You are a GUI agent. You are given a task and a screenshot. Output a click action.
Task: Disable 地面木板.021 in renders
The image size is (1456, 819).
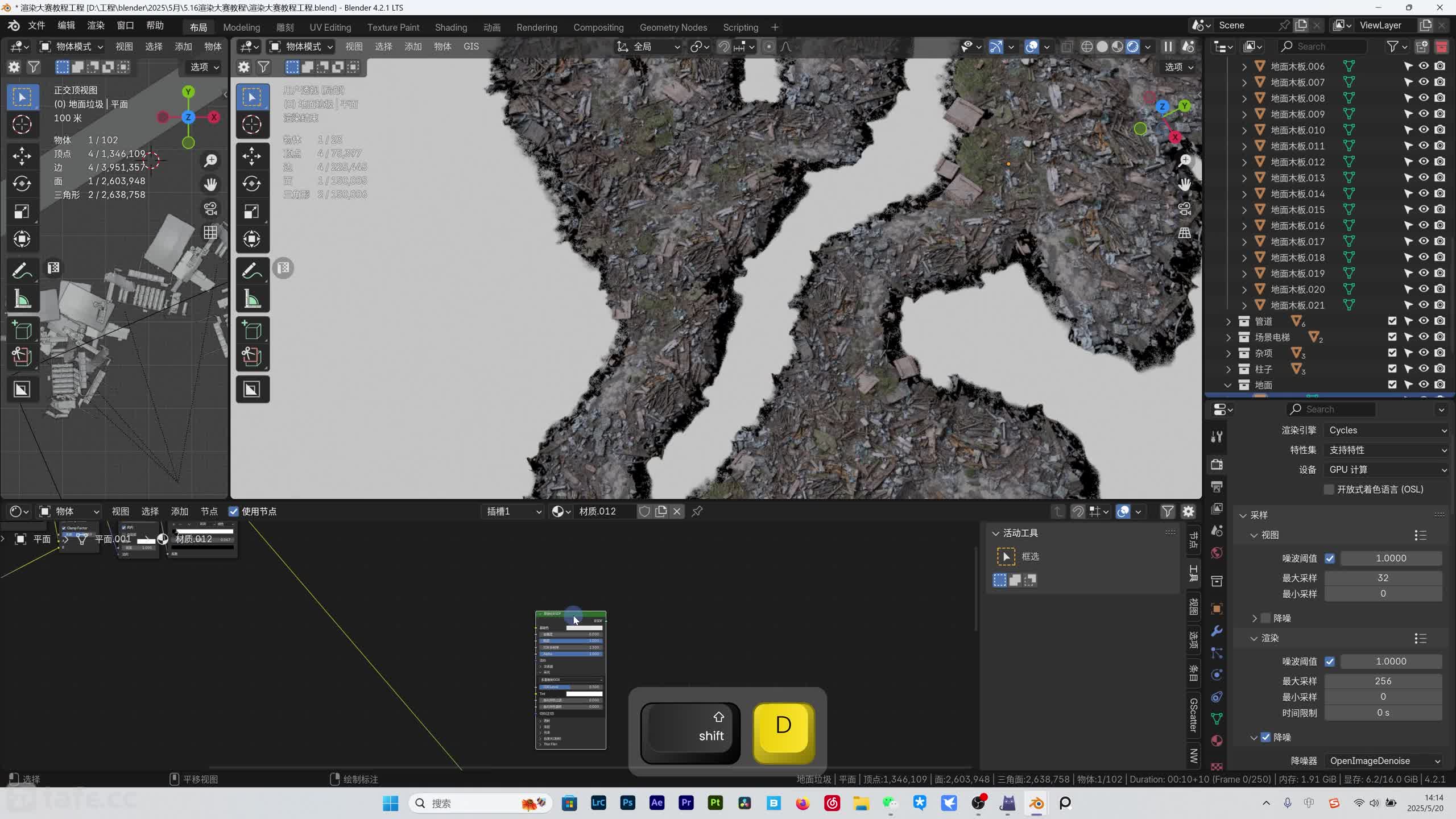[1440, 305]
